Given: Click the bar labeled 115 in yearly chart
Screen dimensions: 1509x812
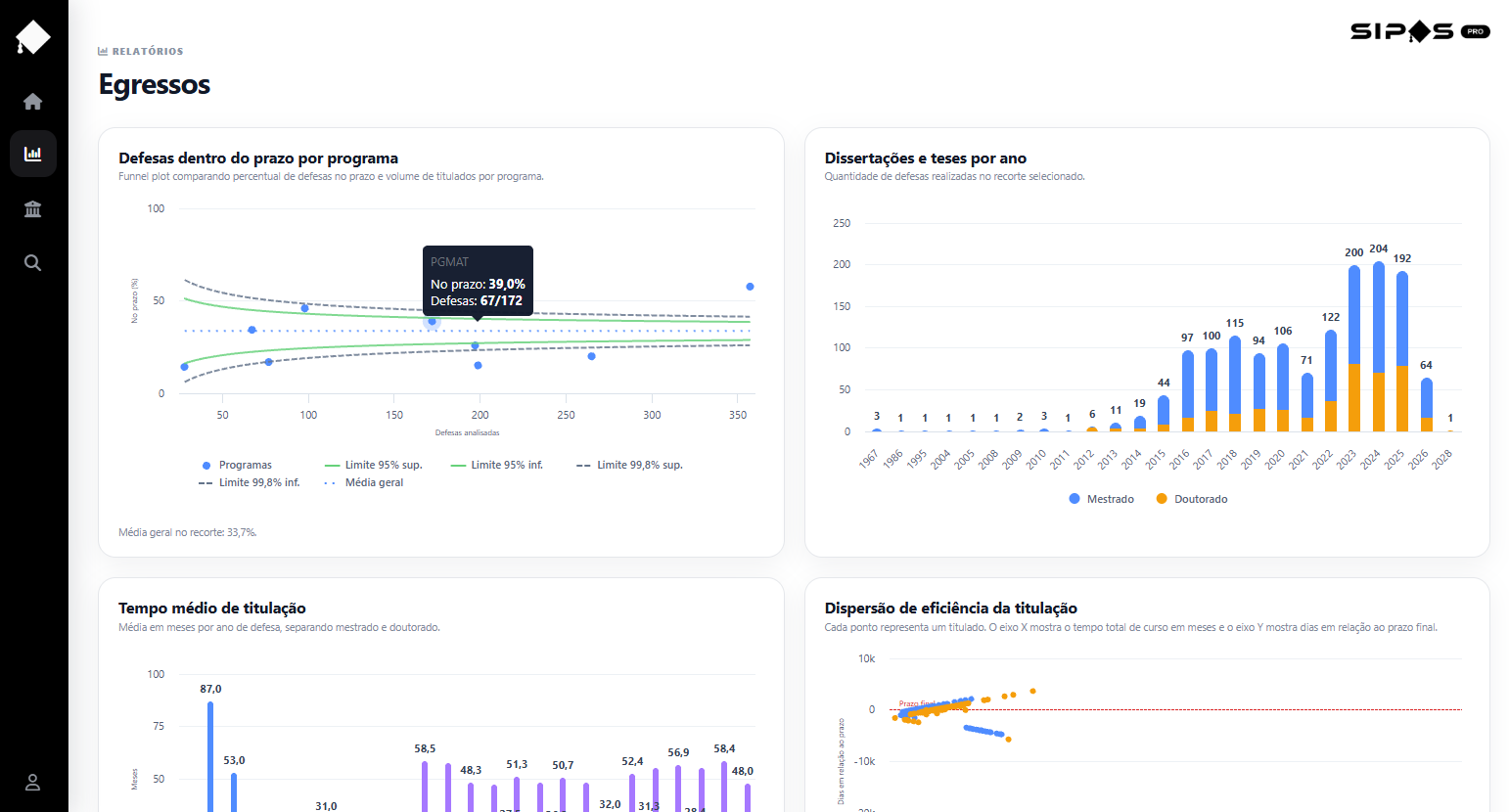Looking at the screenshot, I should pos(1235,383).
